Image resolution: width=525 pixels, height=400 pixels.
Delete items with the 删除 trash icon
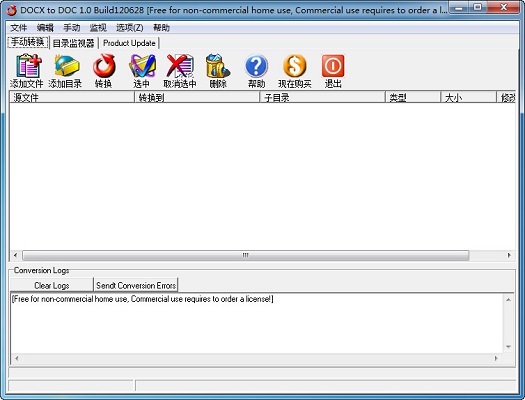(x=218, y=71)
